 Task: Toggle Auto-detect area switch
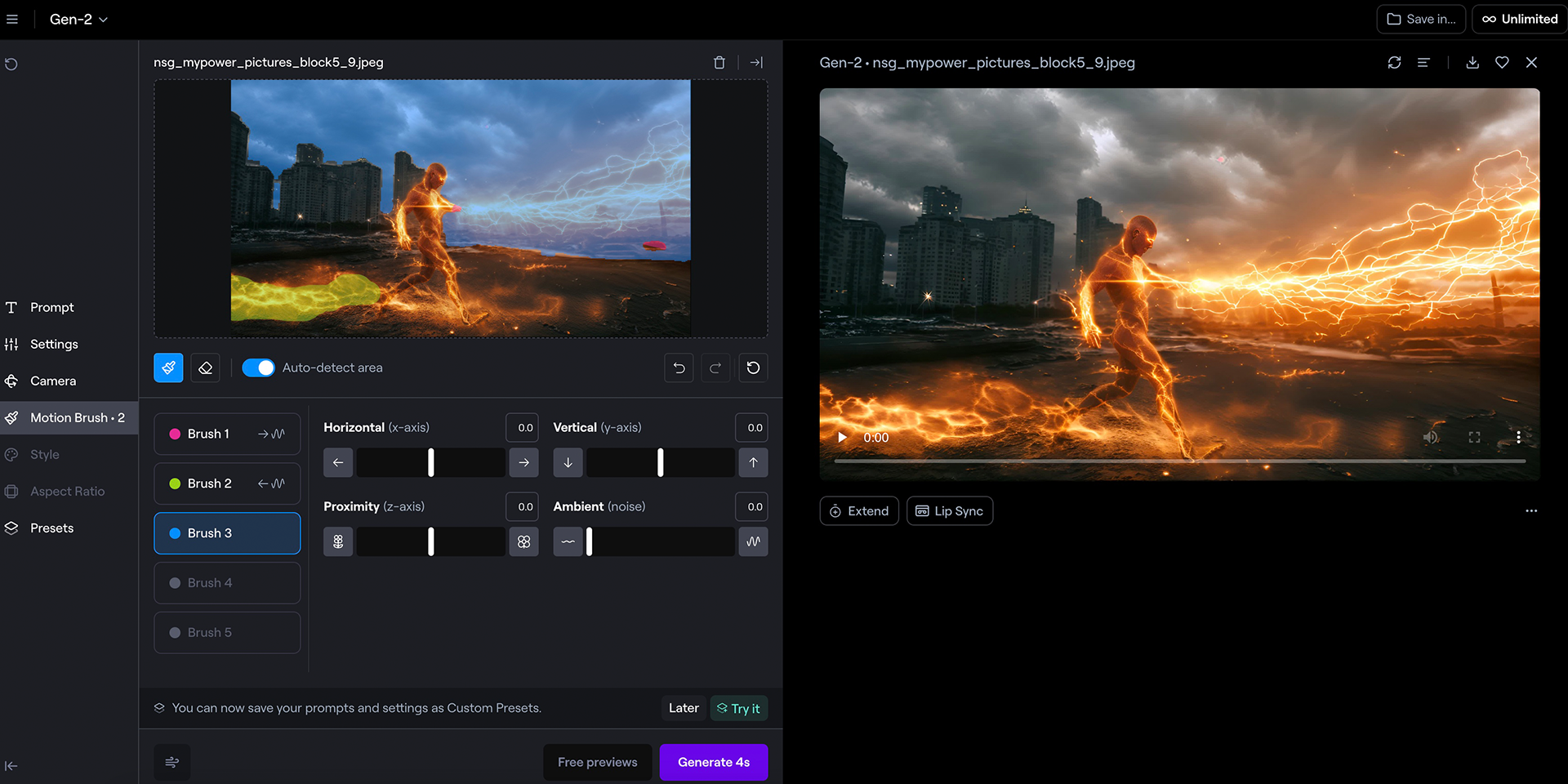[x=258, y=367]
